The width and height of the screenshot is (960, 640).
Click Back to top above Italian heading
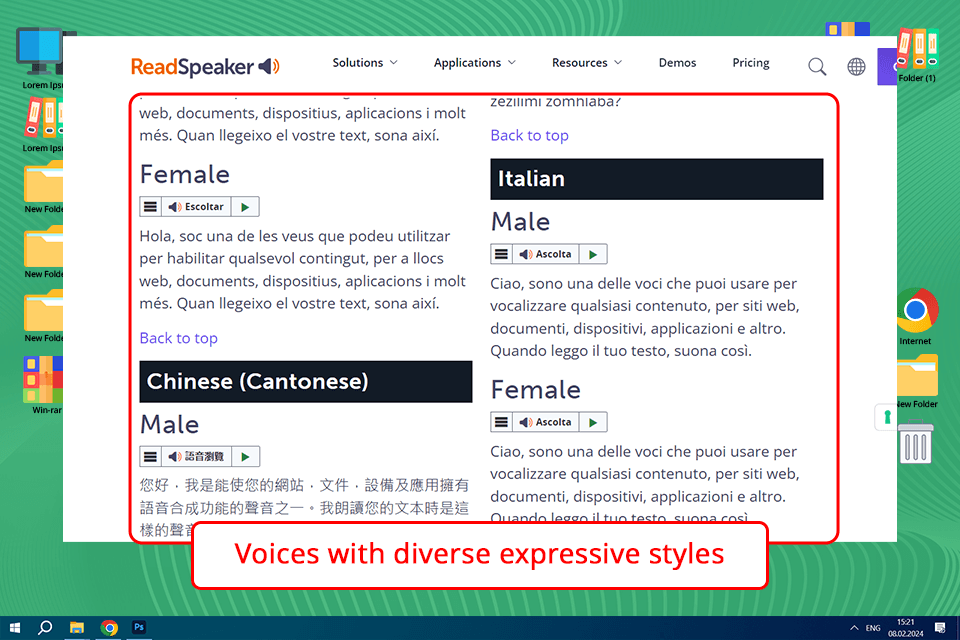[x=529, y=135]
